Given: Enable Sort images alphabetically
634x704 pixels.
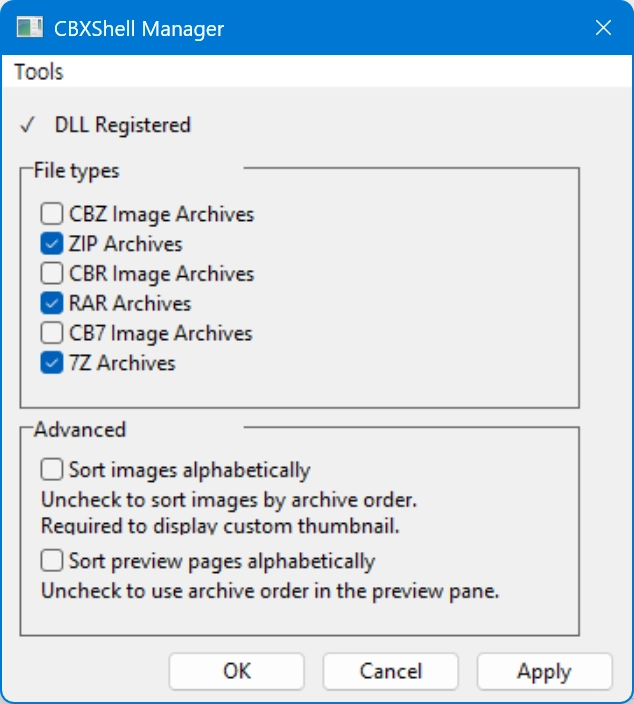Looking at the screenshot, I should point(52,470).
